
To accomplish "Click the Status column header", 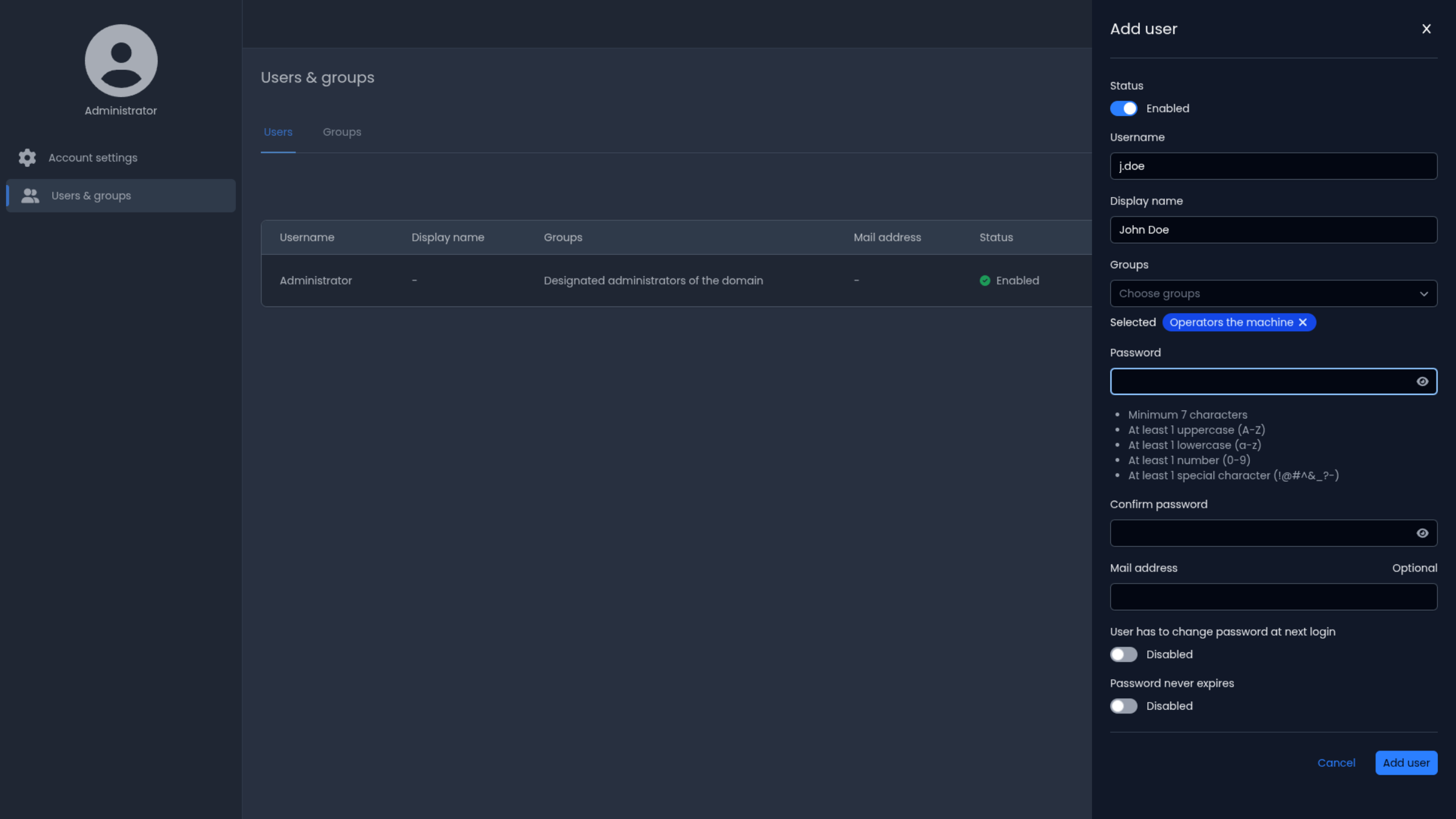I will (996, 237).
